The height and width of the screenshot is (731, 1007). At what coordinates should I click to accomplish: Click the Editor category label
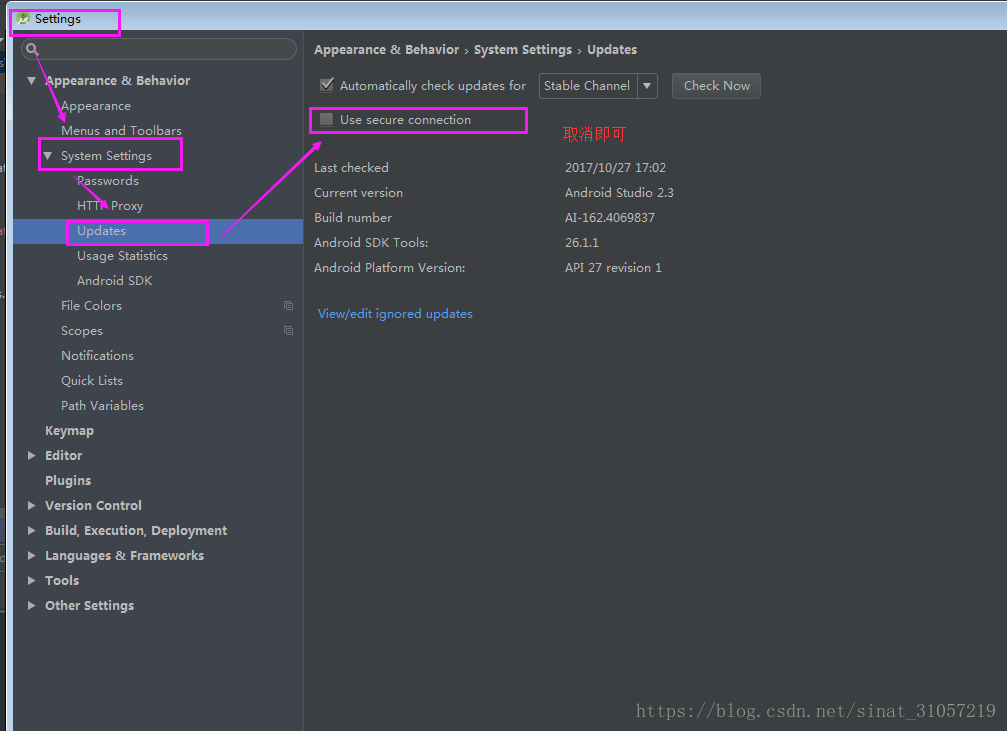click(64, 455)
